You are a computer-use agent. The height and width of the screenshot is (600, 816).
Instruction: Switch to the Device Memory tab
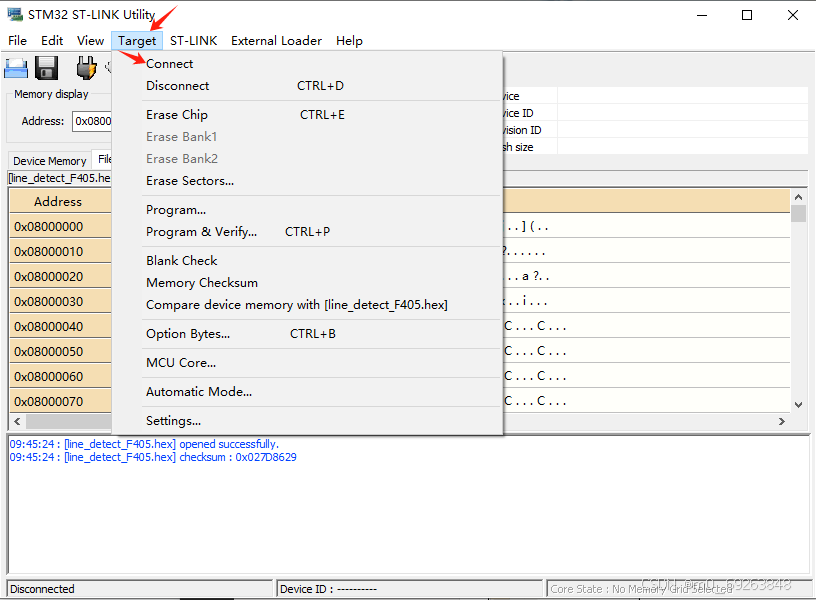coord(49,161)
